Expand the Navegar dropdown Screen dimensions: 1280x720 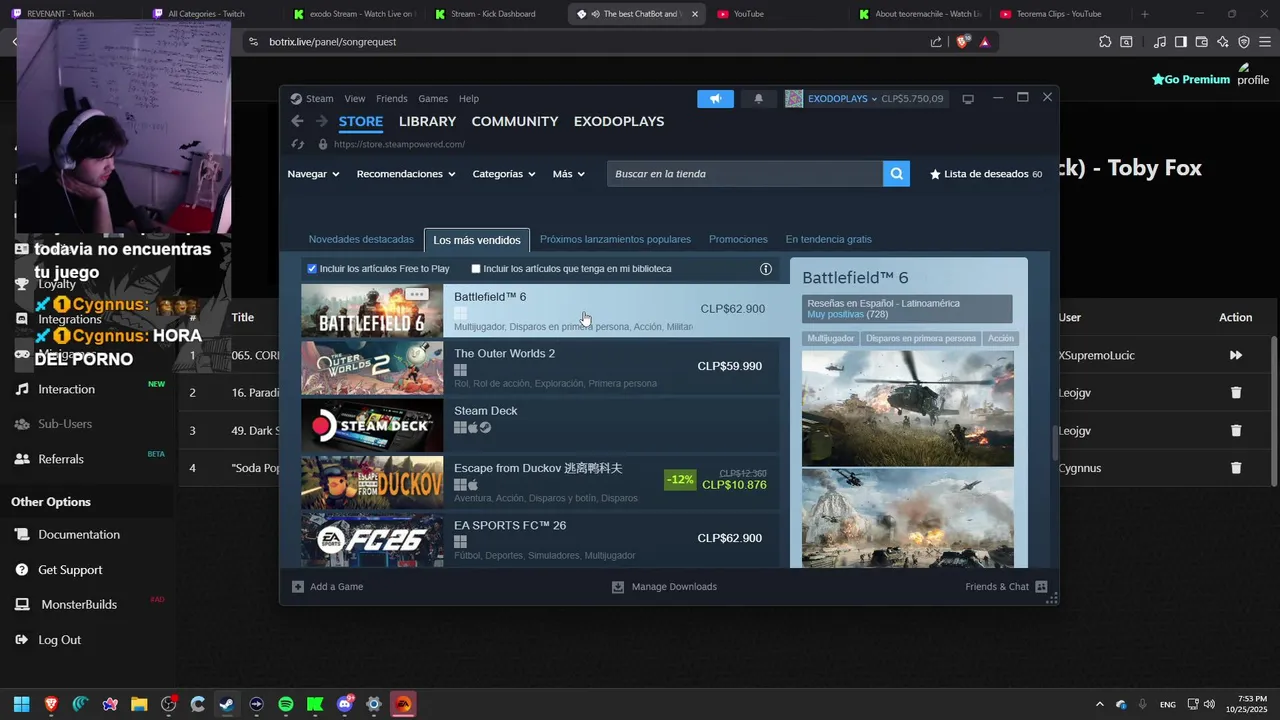coord(313,174)
